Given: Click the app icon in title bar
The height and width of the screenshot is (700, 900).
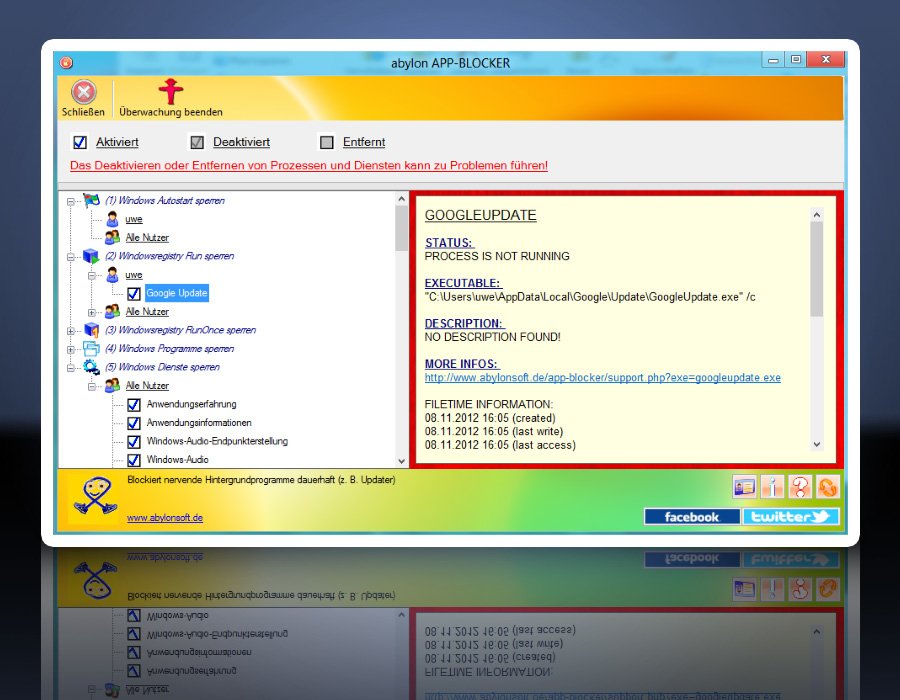Looking at the screenshot, I should [67, 63].
